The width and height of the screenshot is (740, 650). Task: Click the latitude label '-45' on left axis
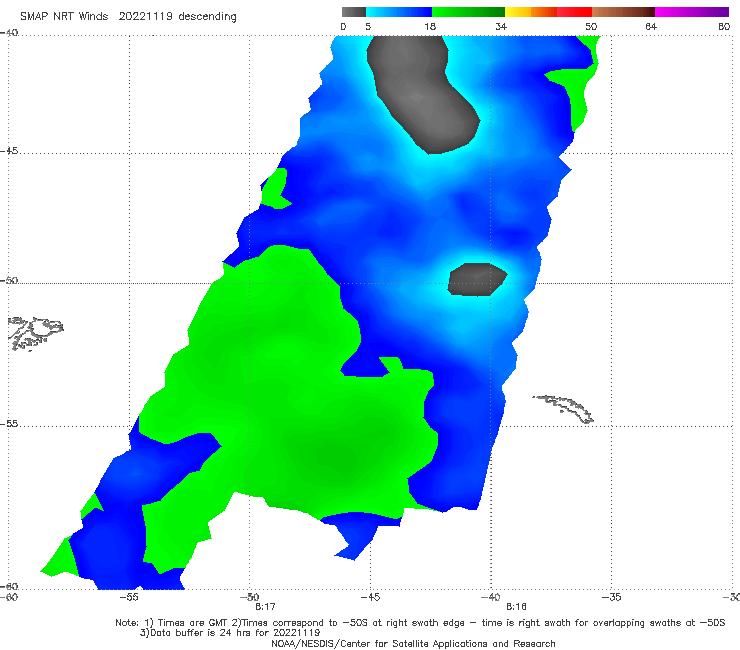(x=9, y=151)
